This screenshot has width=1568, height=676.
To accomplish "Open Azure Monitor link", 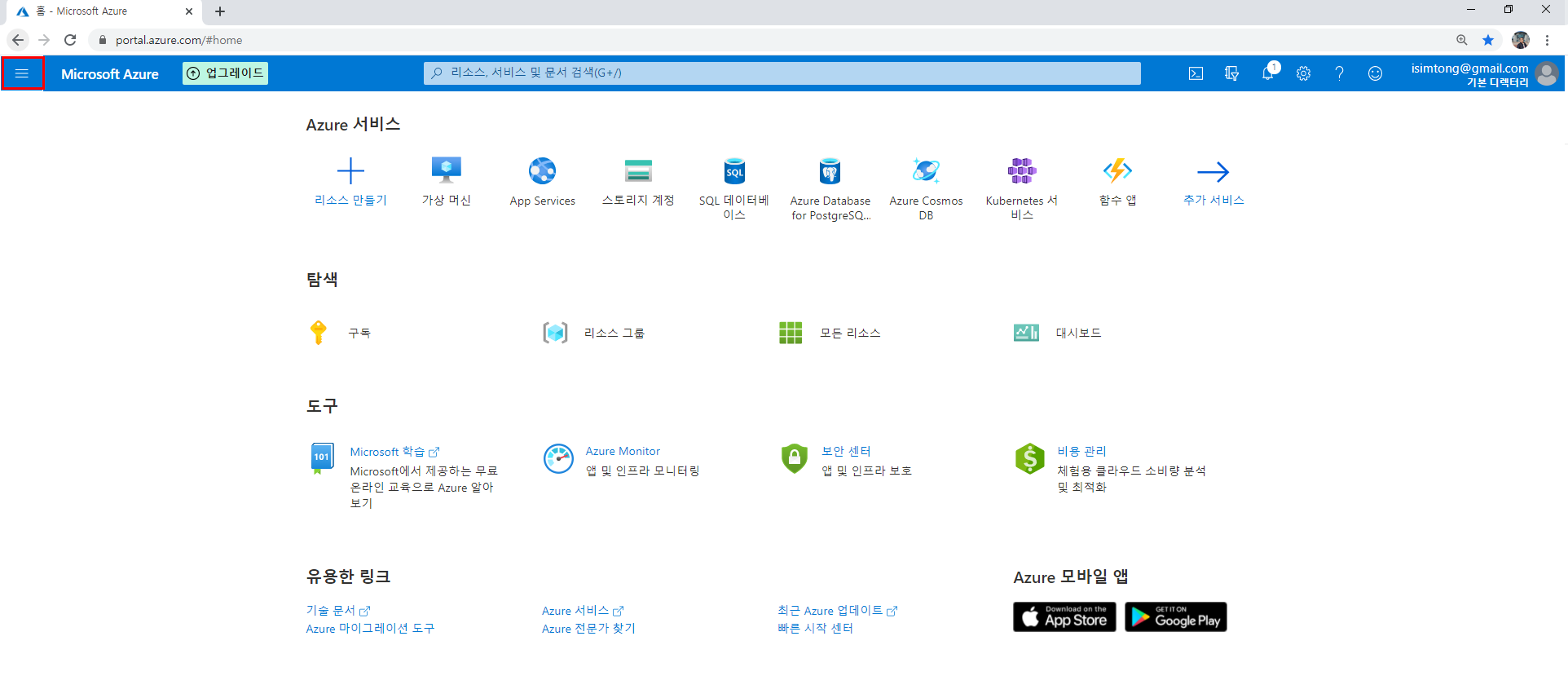I will pyautogui.click(x=623, y=451).
